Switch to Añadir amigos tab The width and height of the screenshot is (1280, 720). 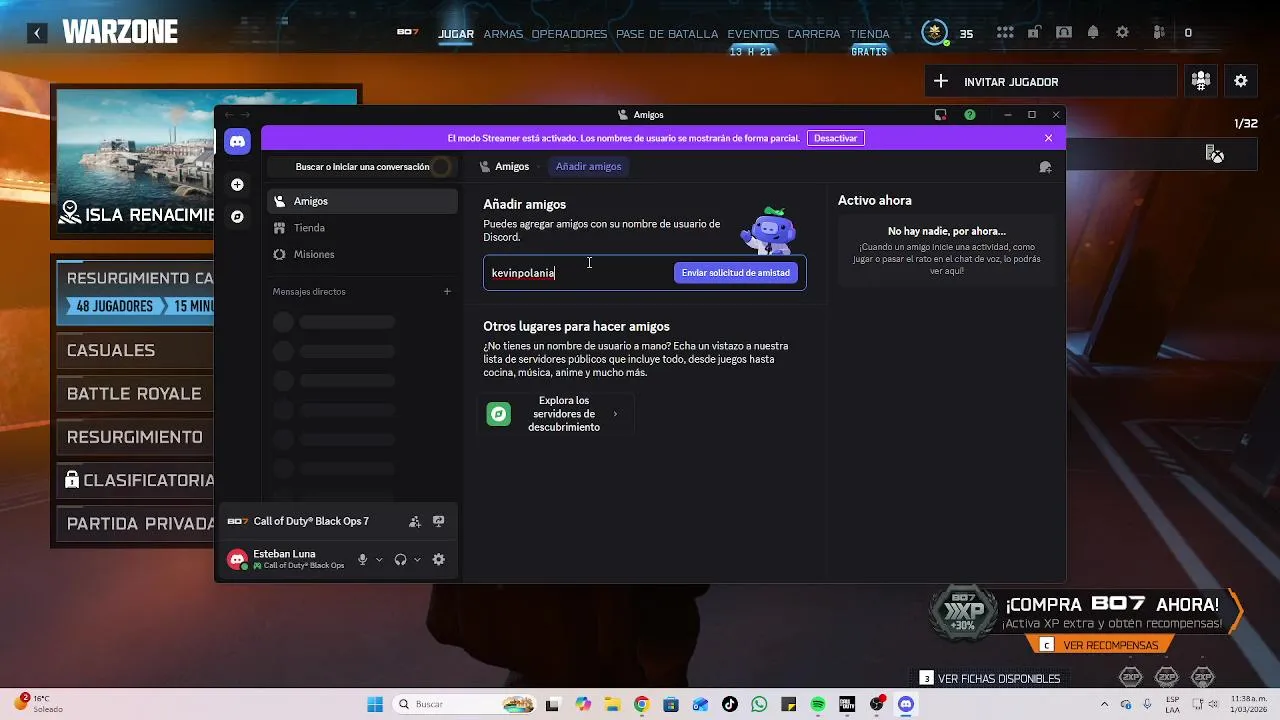(x=588, y=167)
